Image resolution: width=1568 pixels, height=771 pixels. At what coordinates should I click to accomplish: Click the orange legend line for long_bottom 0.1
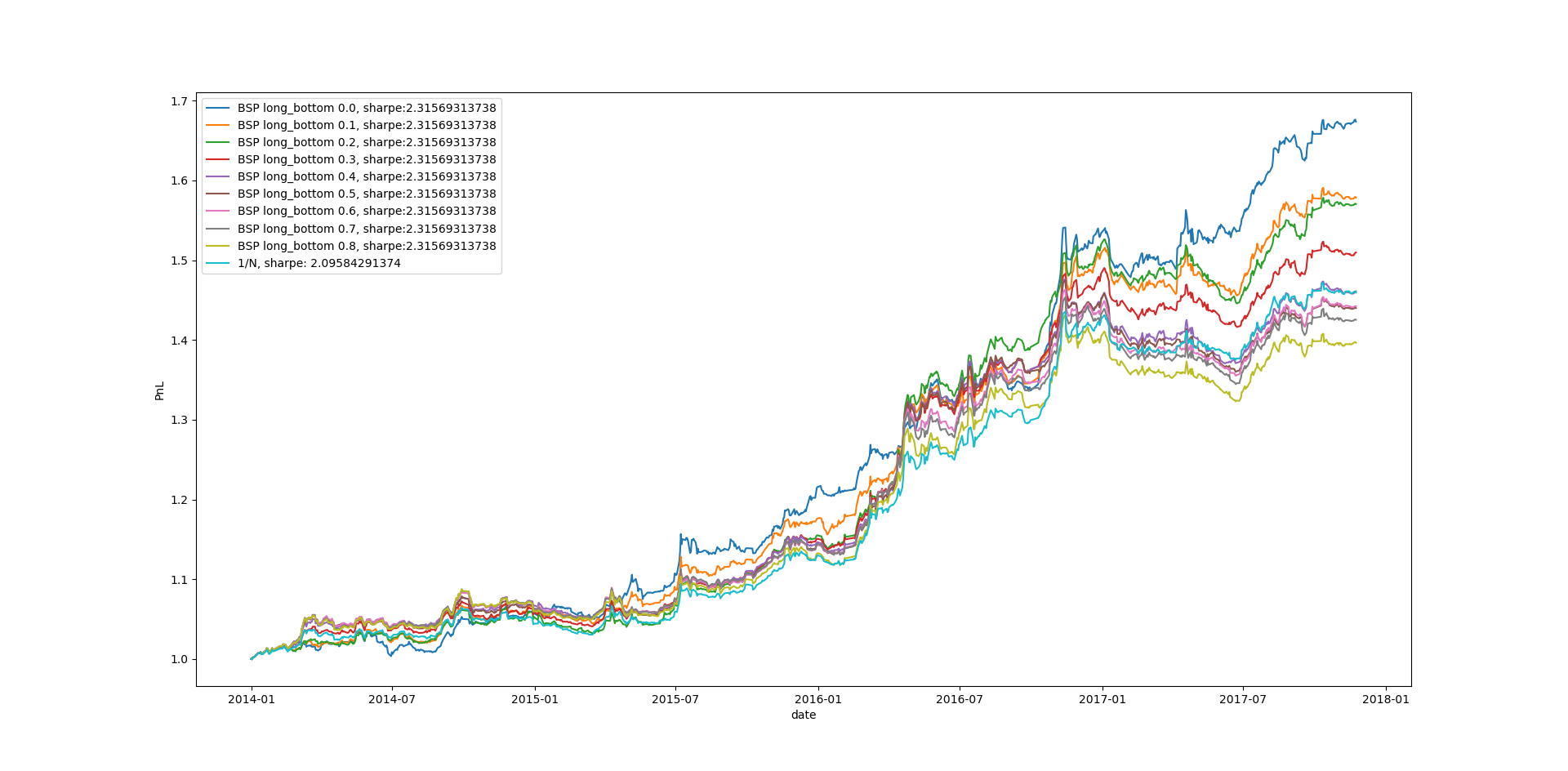(218, 125)
